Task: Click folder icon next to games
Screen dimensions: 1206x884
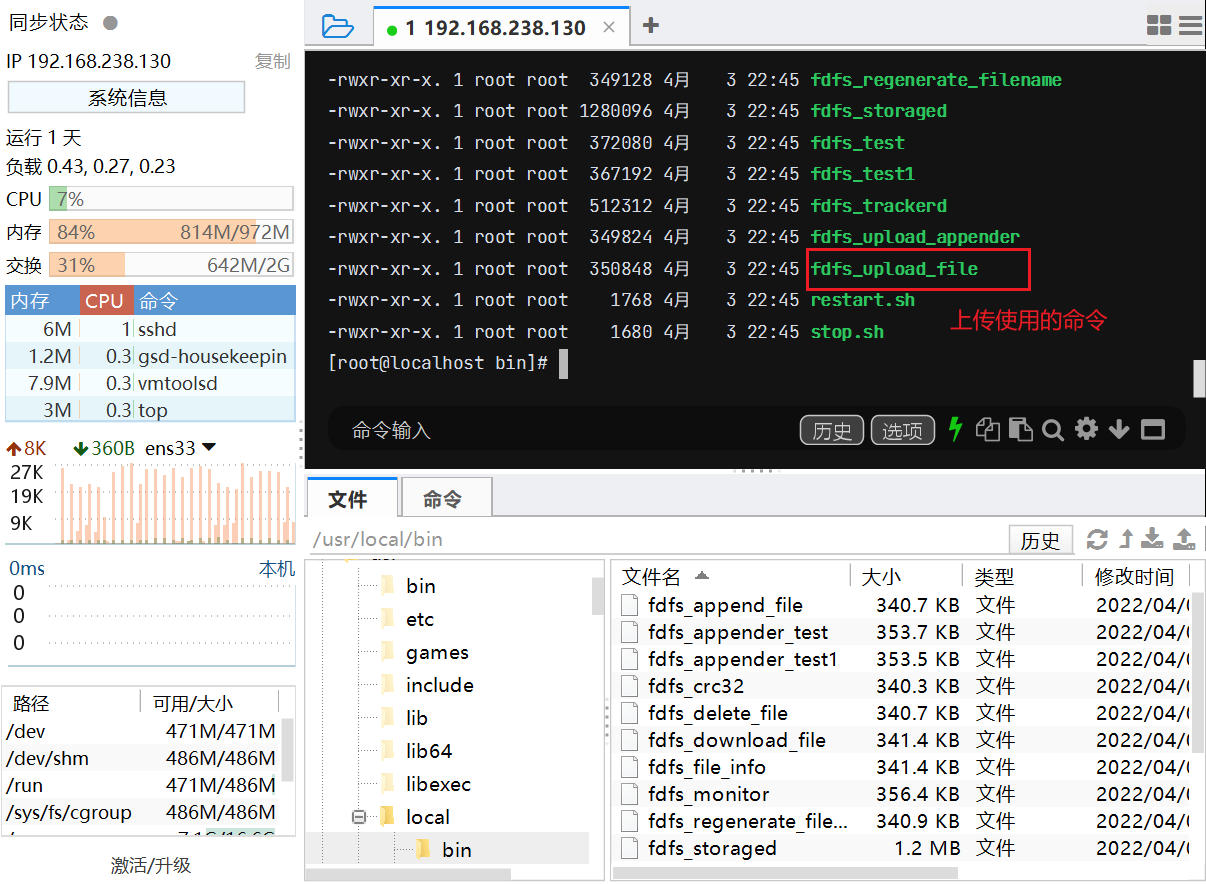Action: (388, 652)
